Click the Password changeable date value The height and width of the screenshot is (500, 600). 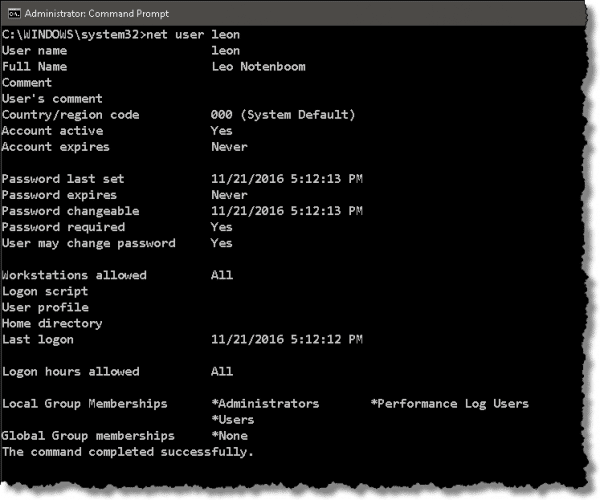[x=287, y=211]
